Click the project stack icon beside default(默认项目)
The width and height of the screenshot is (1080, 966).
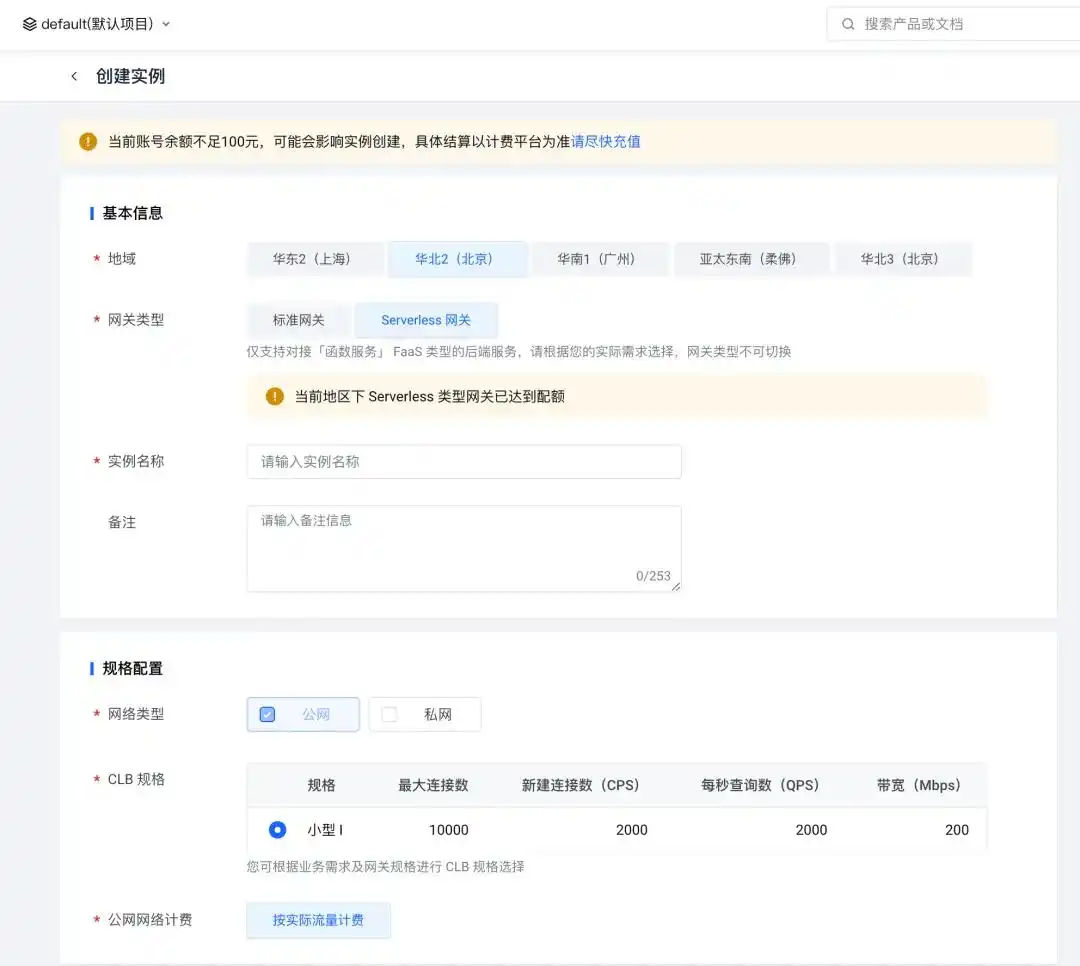(28, 23)
